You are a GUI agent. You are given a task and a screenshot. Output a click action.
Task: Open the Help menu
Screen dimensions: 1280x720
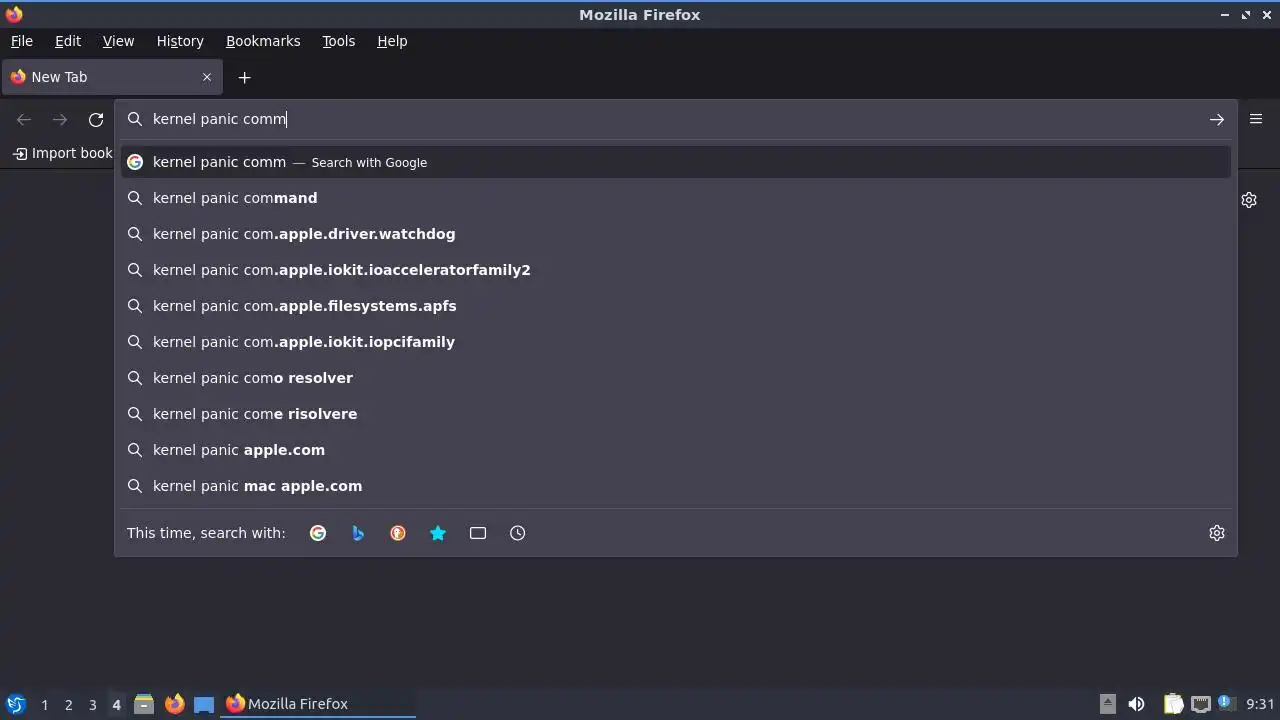tap(392, 41)
